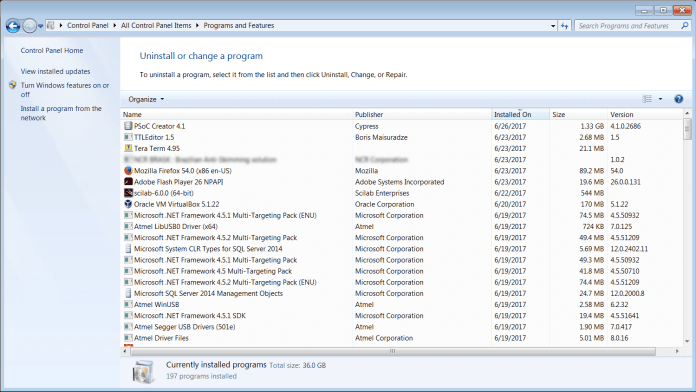The image size is (696, 392).
Task: Select .NET Framework 4.5.2 Multi-Targeting Pack (ENU) name
Action: [x=225, y=282]
